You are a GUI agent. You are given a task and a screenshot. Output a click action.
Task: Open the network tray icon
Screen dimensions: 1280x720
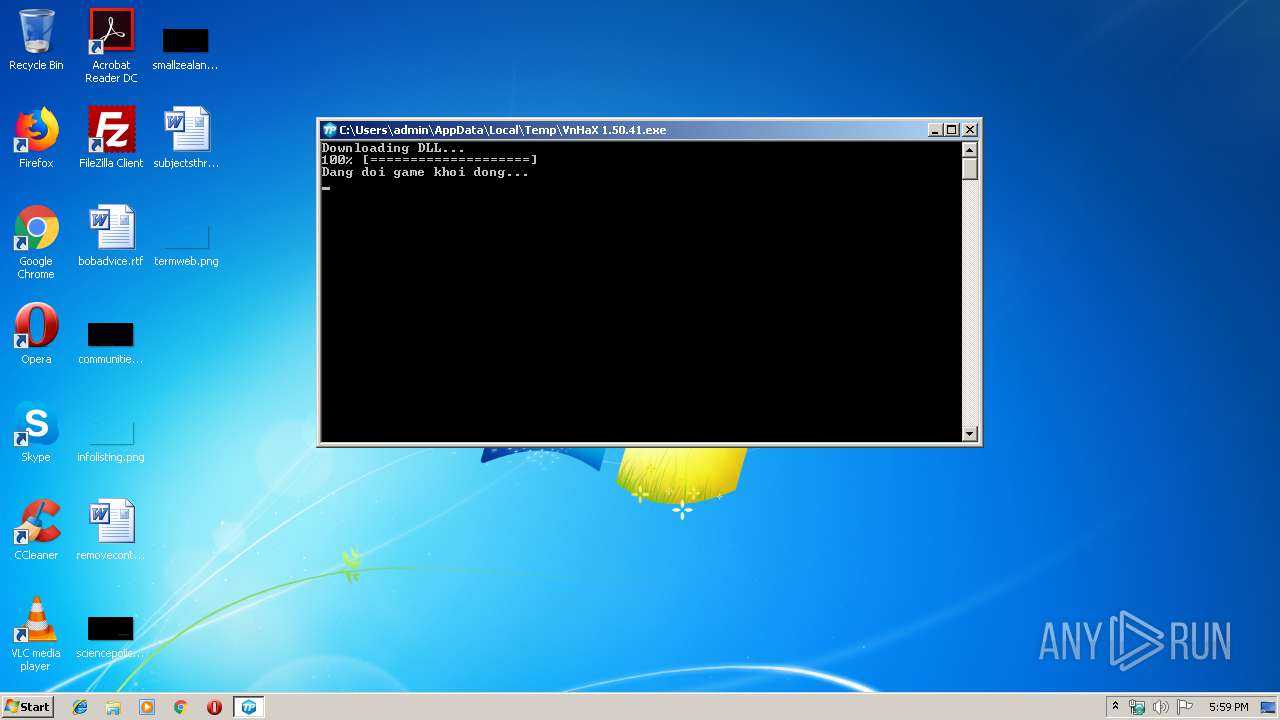1137,707
